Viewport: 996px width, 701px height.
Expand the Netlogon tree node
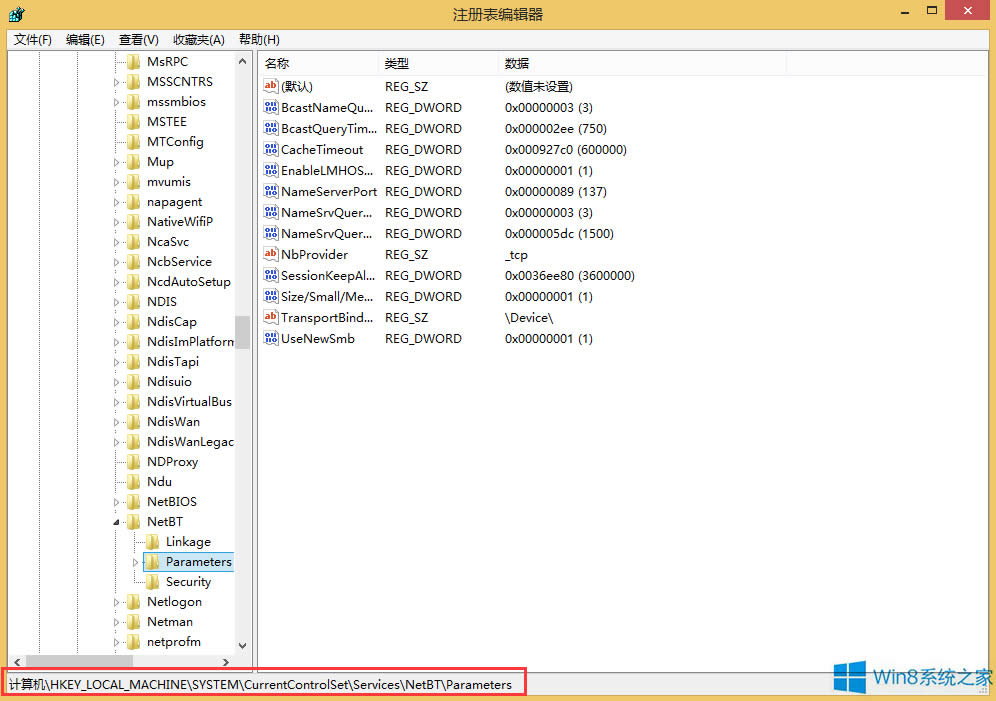tap(118, 601)
